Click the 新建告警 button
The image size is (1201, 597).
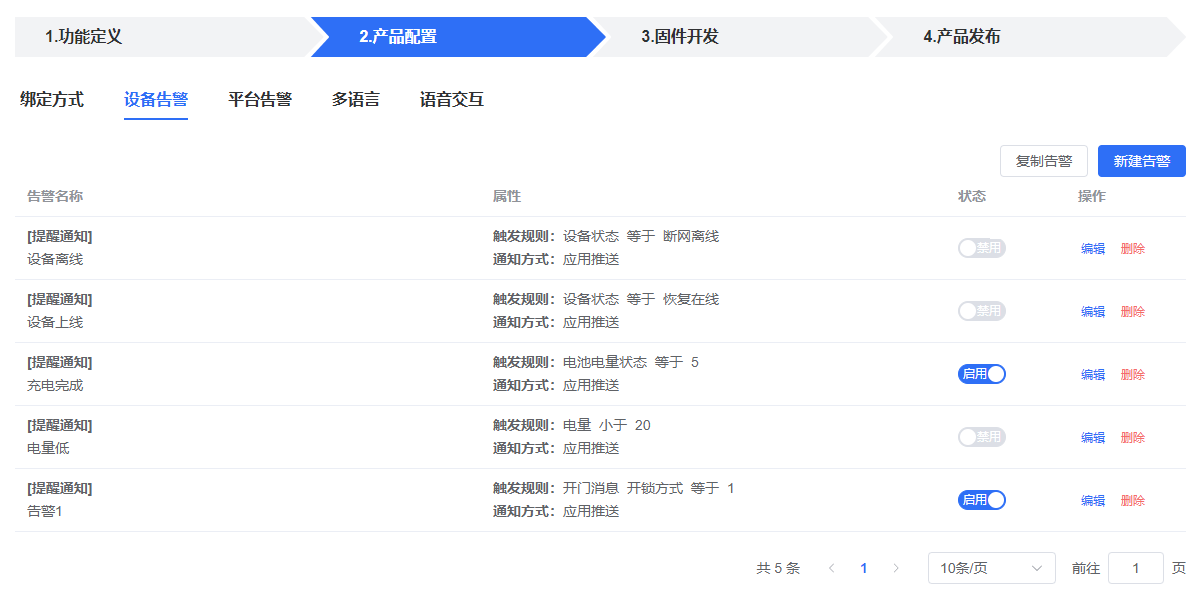(x=1141, y=161)
